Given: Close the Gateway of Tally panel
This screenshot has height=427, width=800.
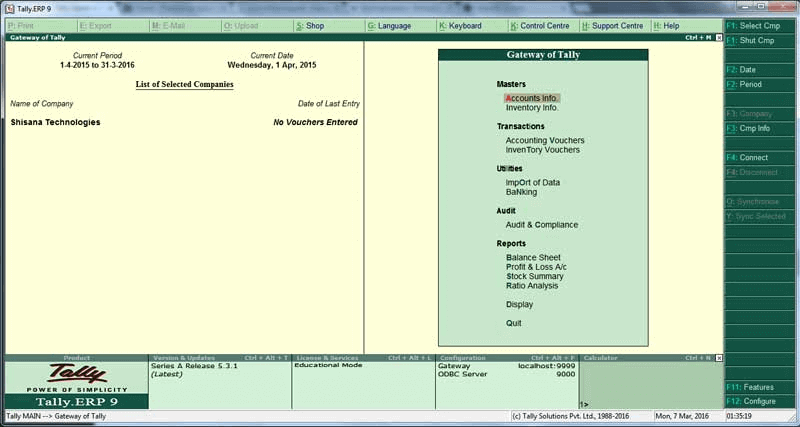Looking at the screenshot, I should [719, 38].
